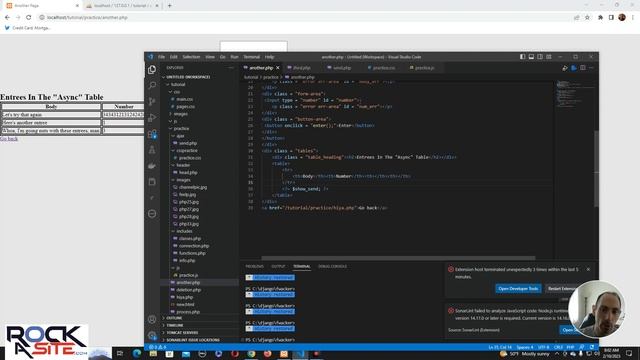
Task: Expand the Timeline section in Explorer
Action: coord(175,325)
